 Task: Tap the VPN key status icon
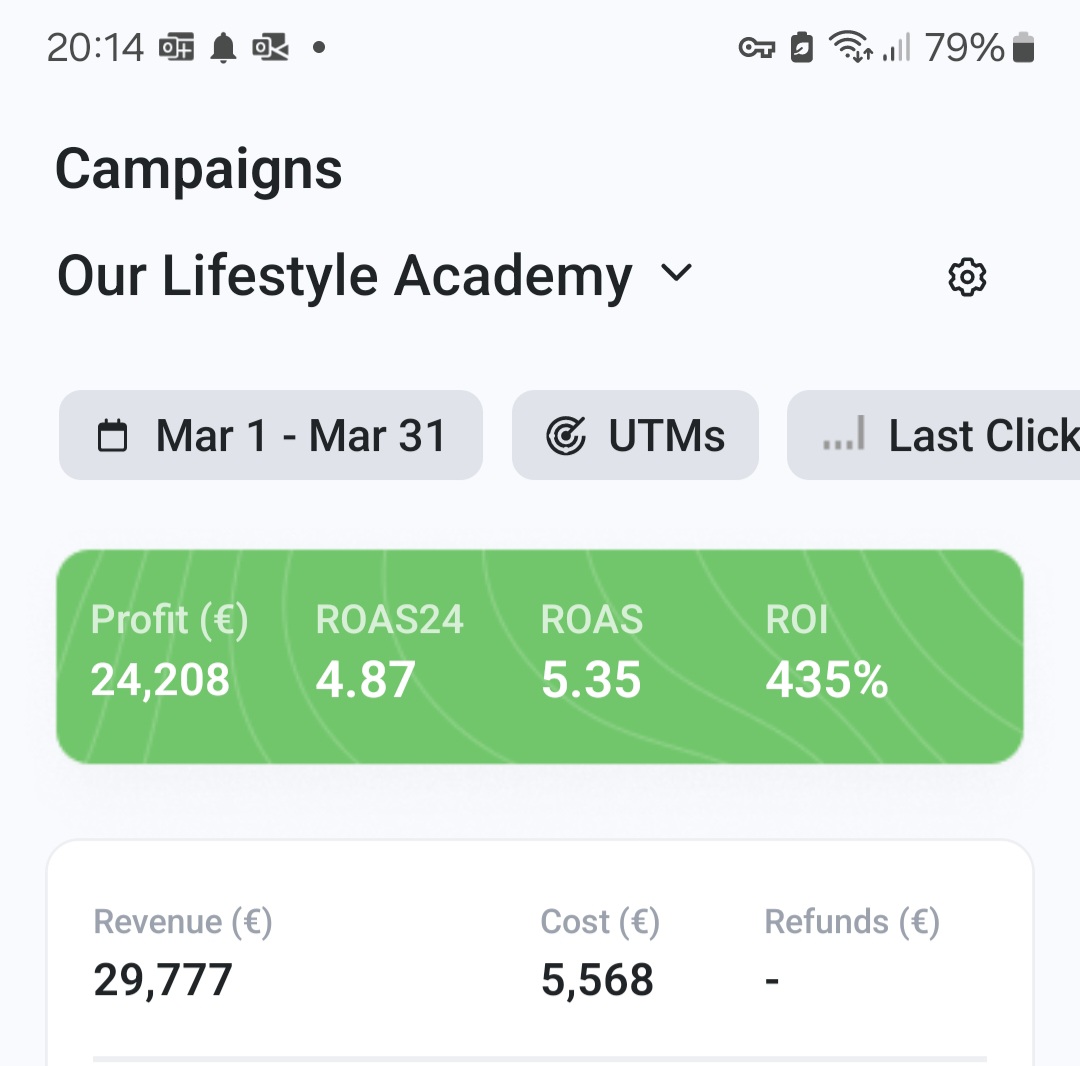[756, 47]
